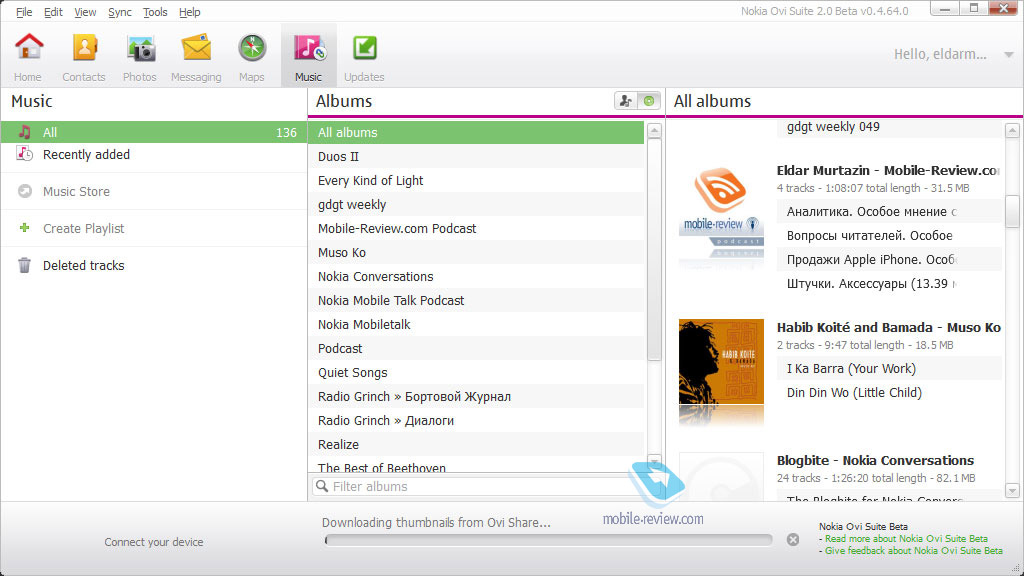This screenshot has width=1024, height=576.
Task: Select the 'Duos II' album
Action: tap(476, 157)
